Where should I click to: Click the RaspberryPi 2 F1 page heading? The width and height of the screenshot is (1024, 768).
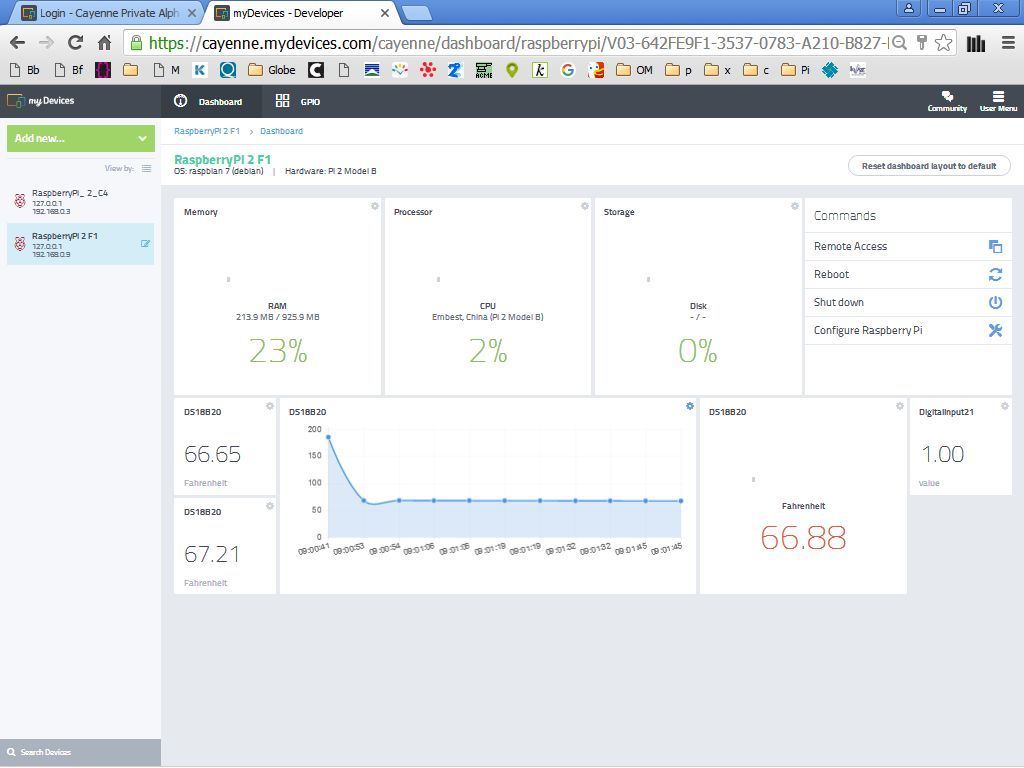223,159
